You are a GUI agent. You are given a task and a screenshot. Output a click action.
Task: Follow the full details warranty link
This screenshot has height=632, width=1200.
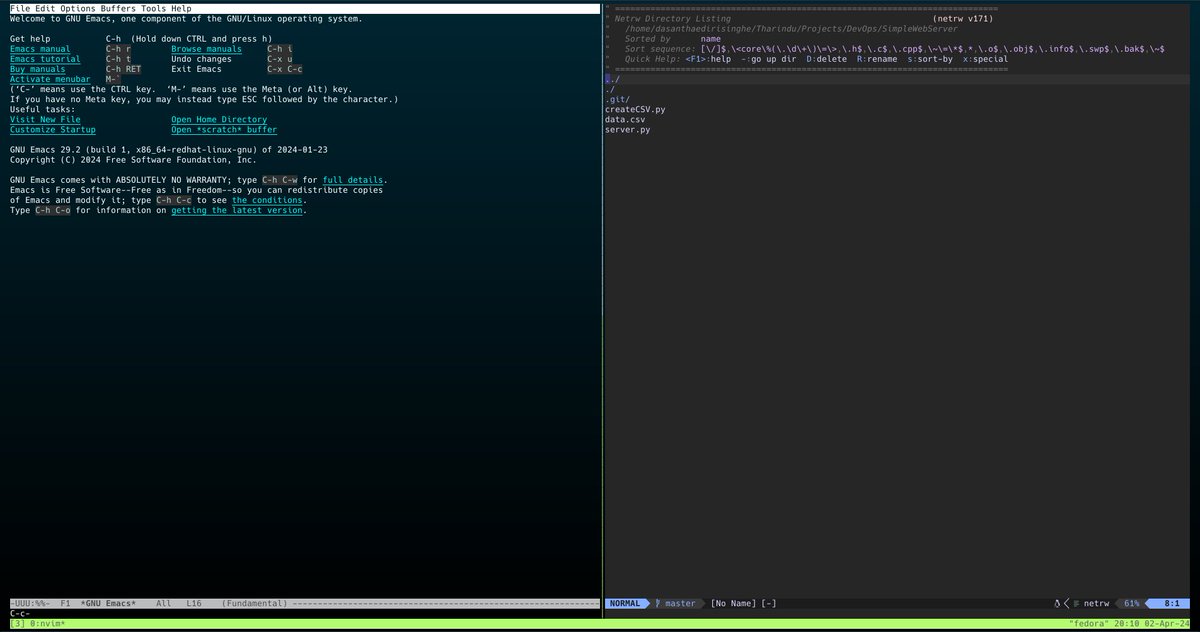(x=353, y=180)
